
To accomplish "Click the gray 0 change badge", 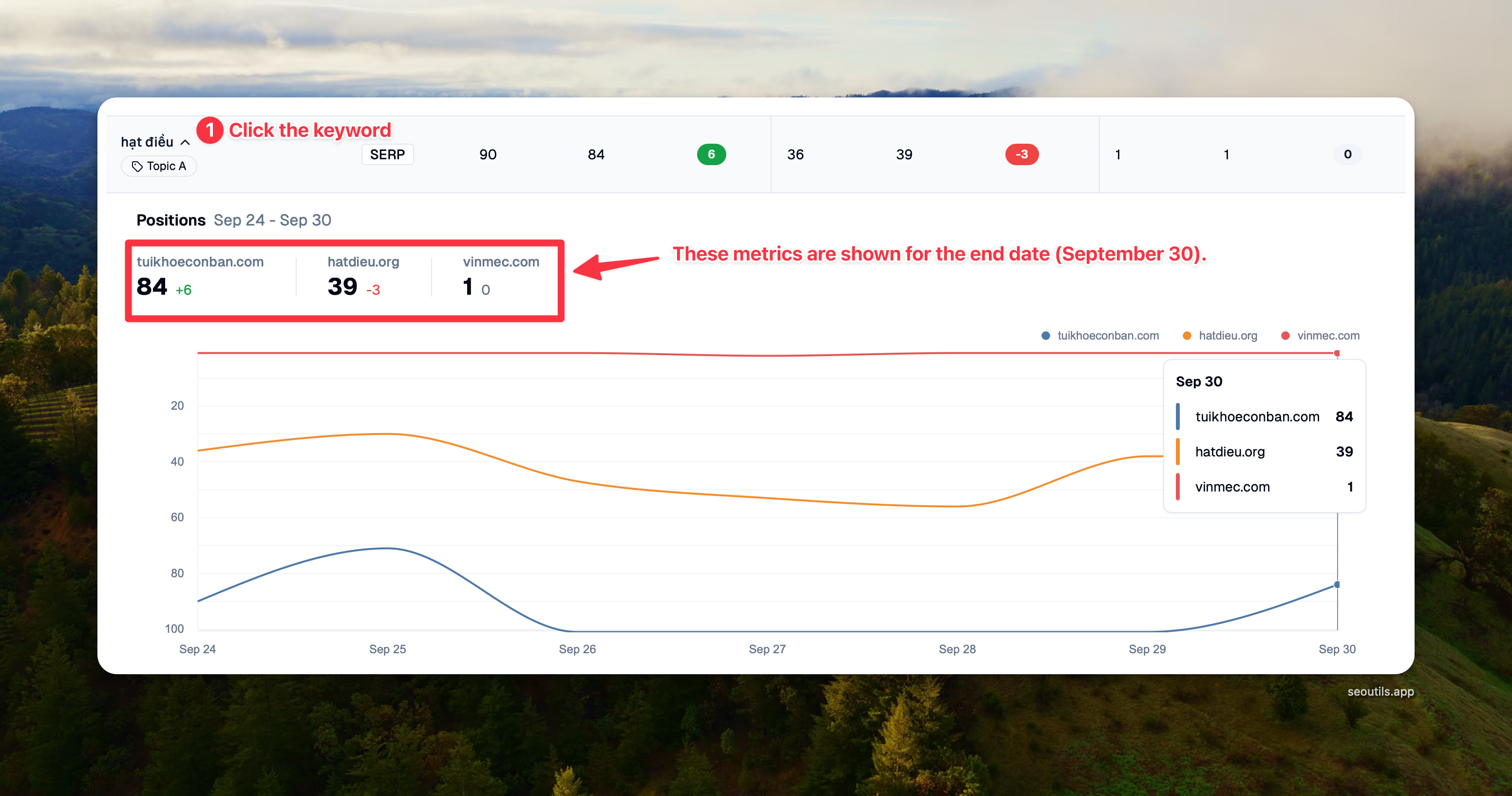I will tap(1347, 154).
